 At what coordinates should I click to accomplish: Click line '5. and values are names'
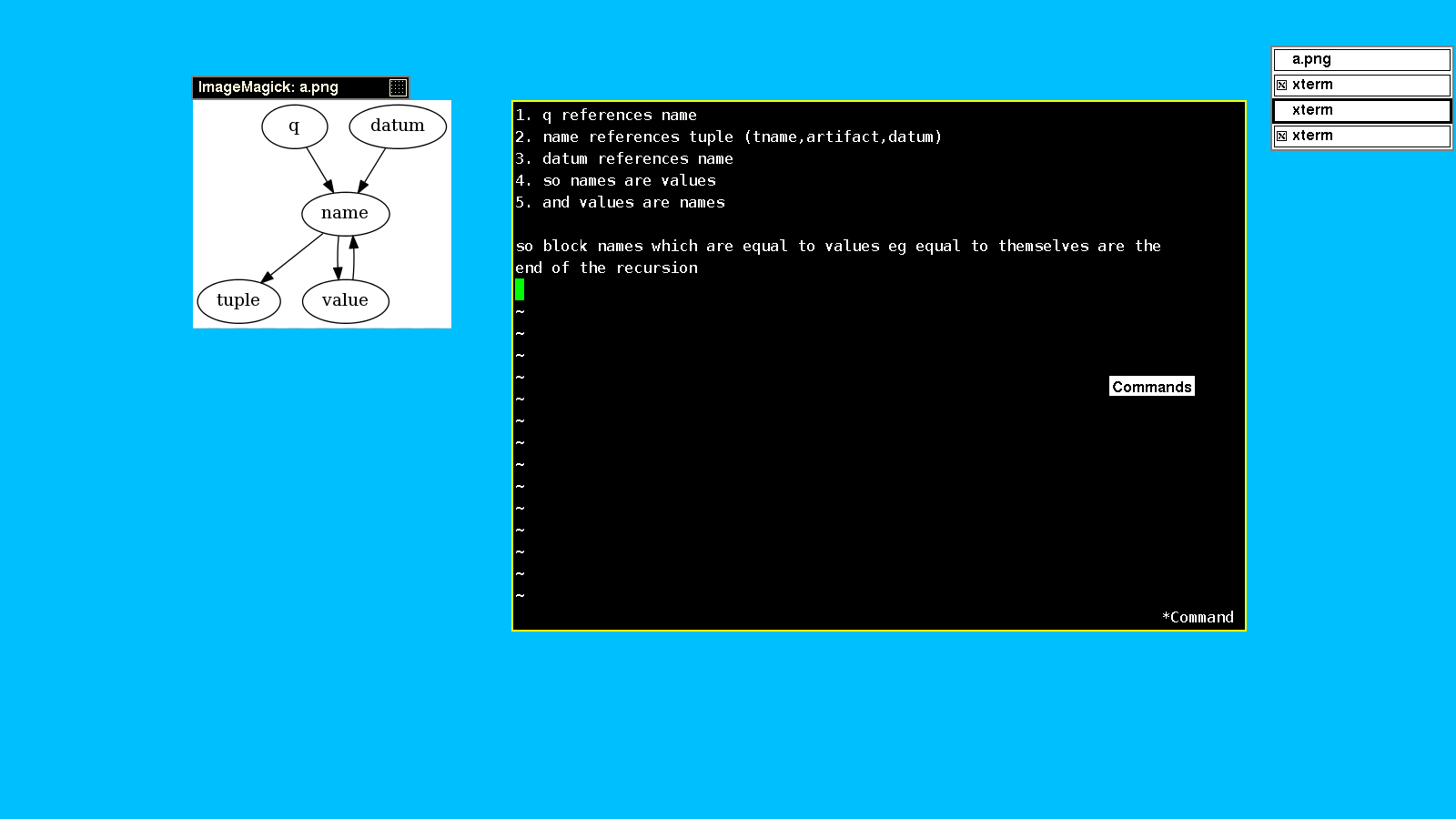[620, 202]
